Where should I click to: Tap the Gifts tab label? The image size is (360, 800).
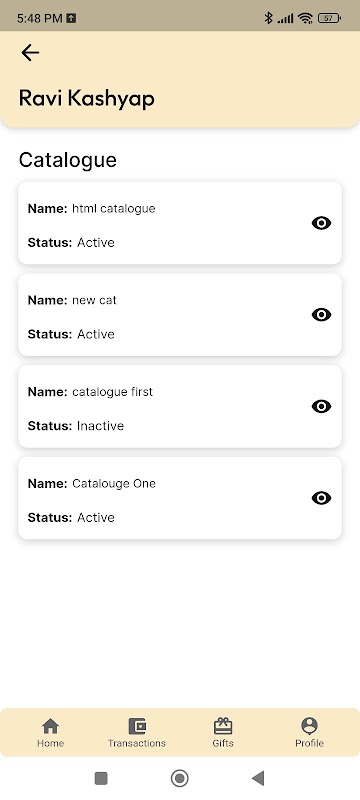point(223,743)
